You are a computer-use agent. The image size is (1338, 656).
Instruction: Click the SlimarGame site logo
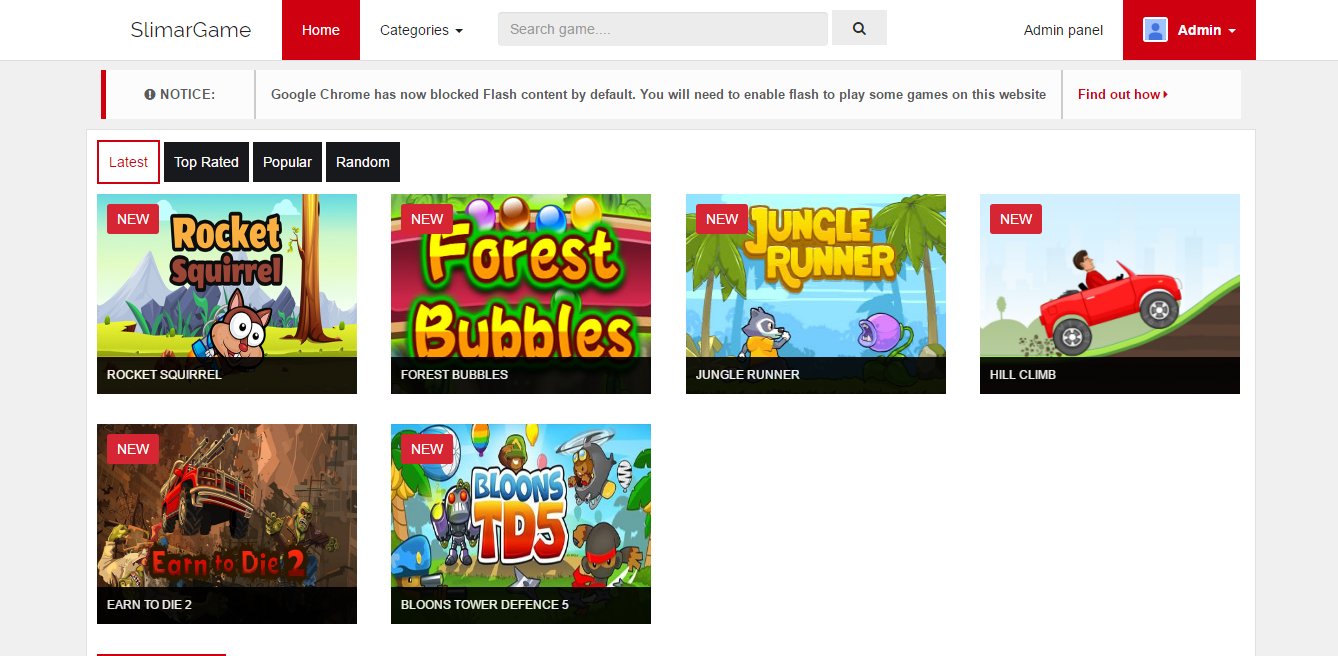(191, 30)
